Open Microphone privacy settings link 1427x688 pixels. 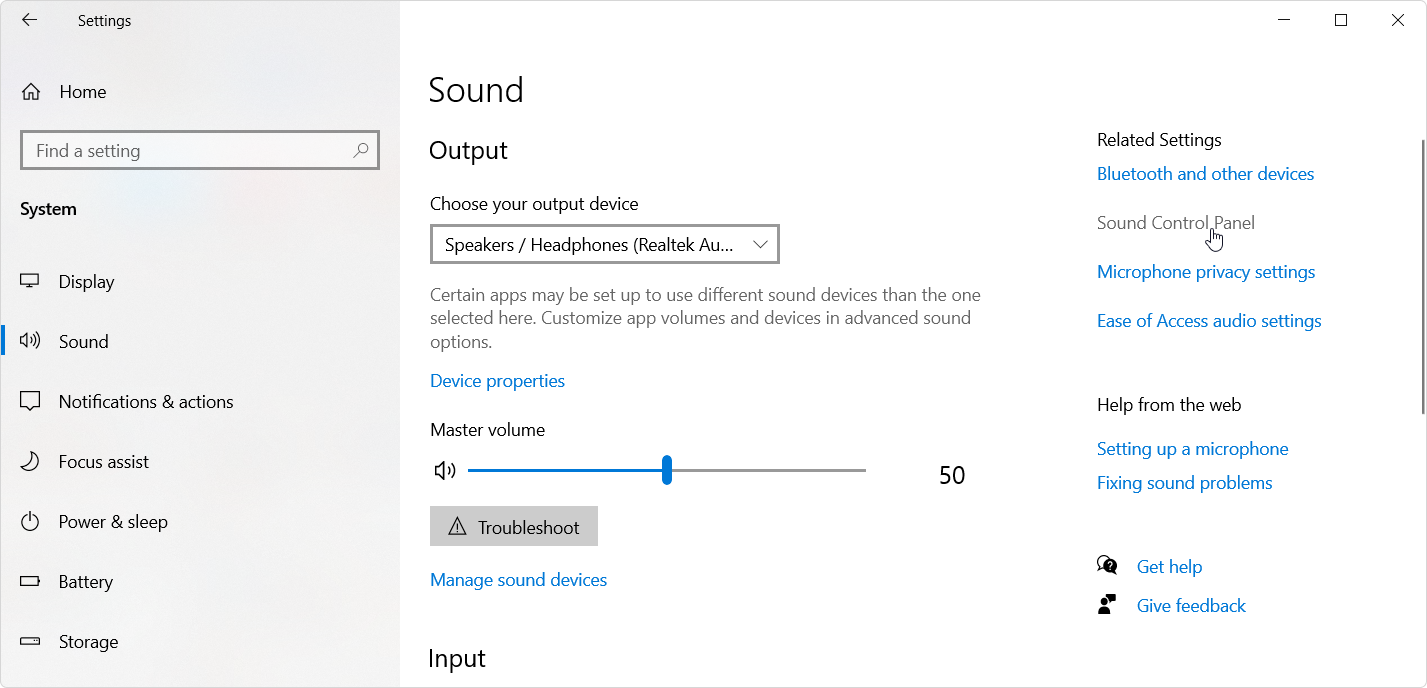(1206, 272)
